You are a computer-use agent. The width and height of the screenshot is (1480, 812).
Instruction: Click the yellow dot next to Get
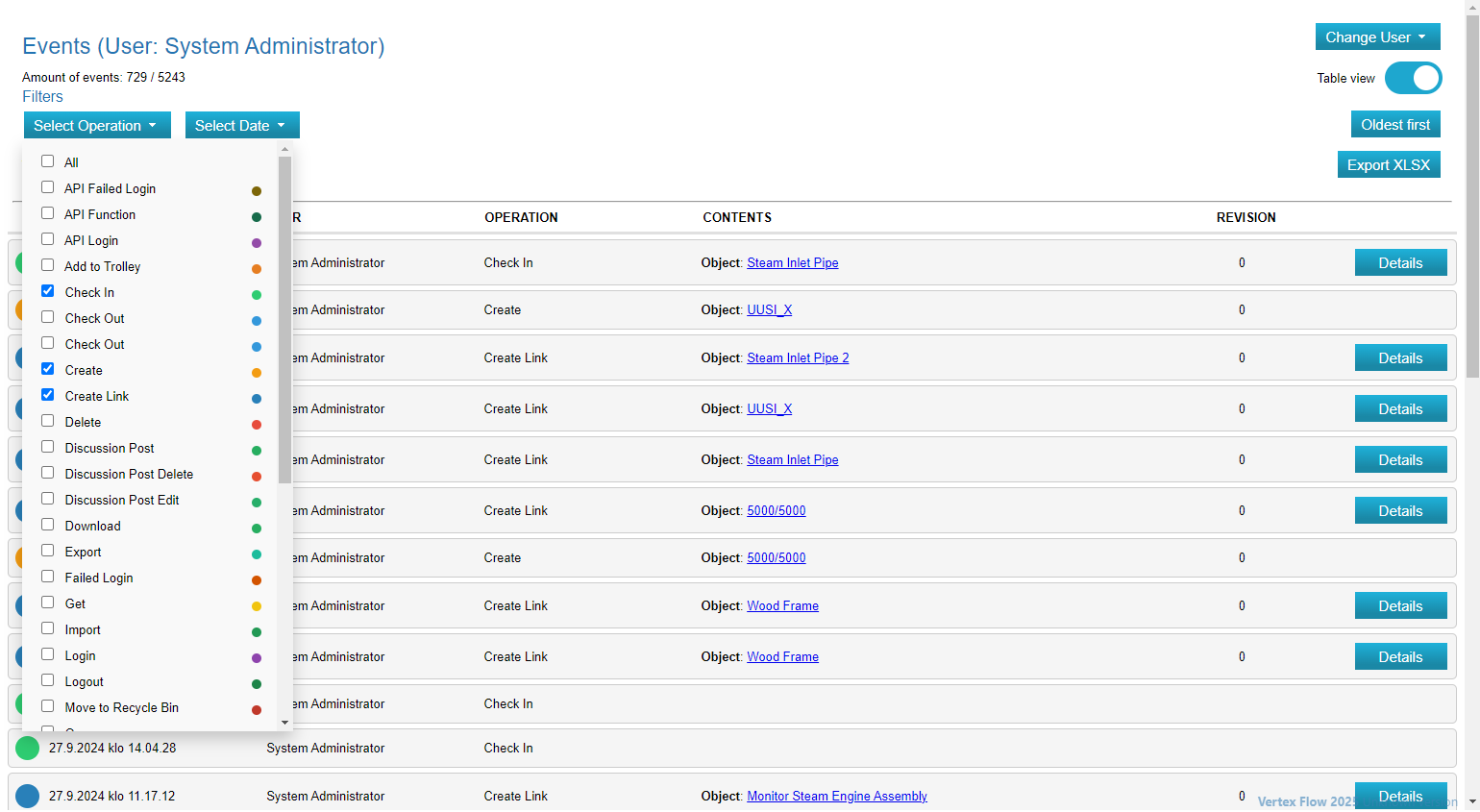257,606
